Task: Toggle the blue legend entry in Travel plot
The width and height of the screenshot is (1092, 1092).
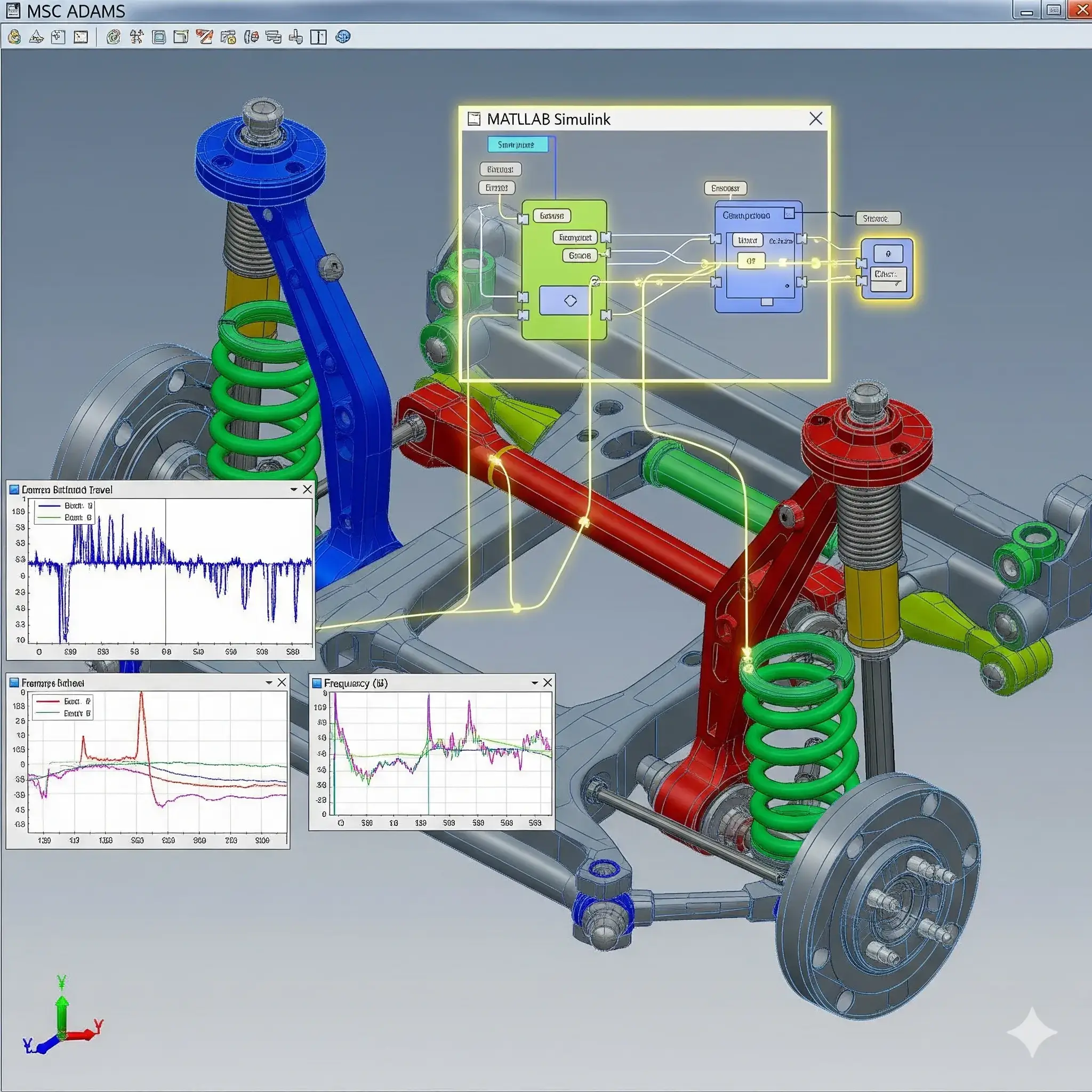Action: 63,506
